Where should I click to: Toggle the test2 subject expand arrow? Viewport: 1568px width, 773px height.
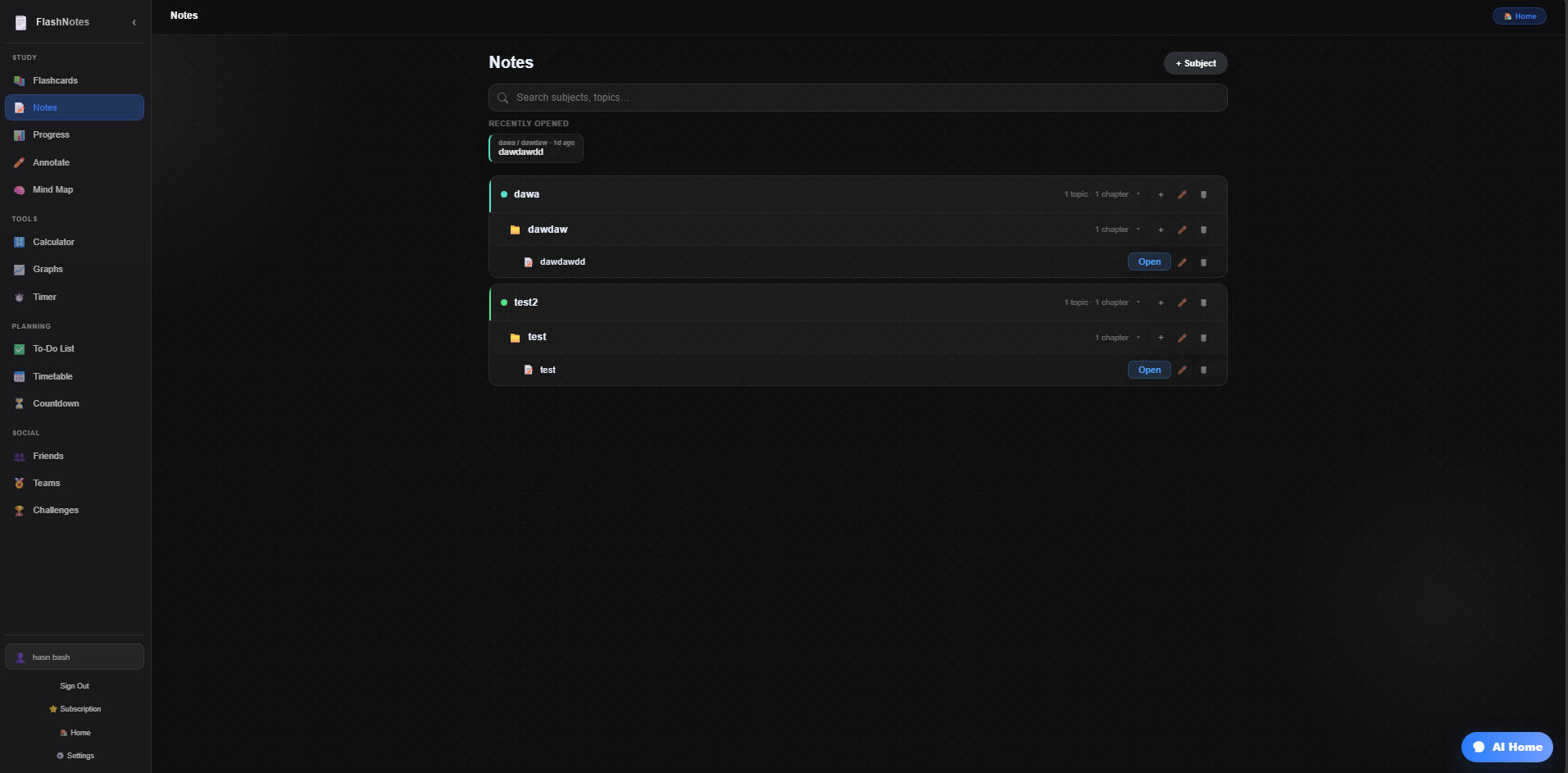[1139, 302]
